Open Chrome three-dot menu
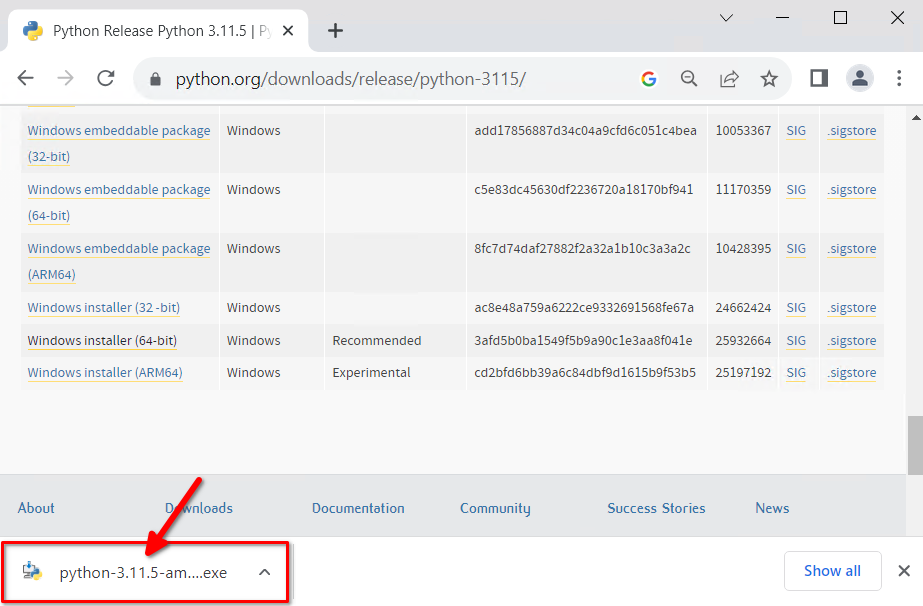Viewport: 923px width, 606px height. 899,78
